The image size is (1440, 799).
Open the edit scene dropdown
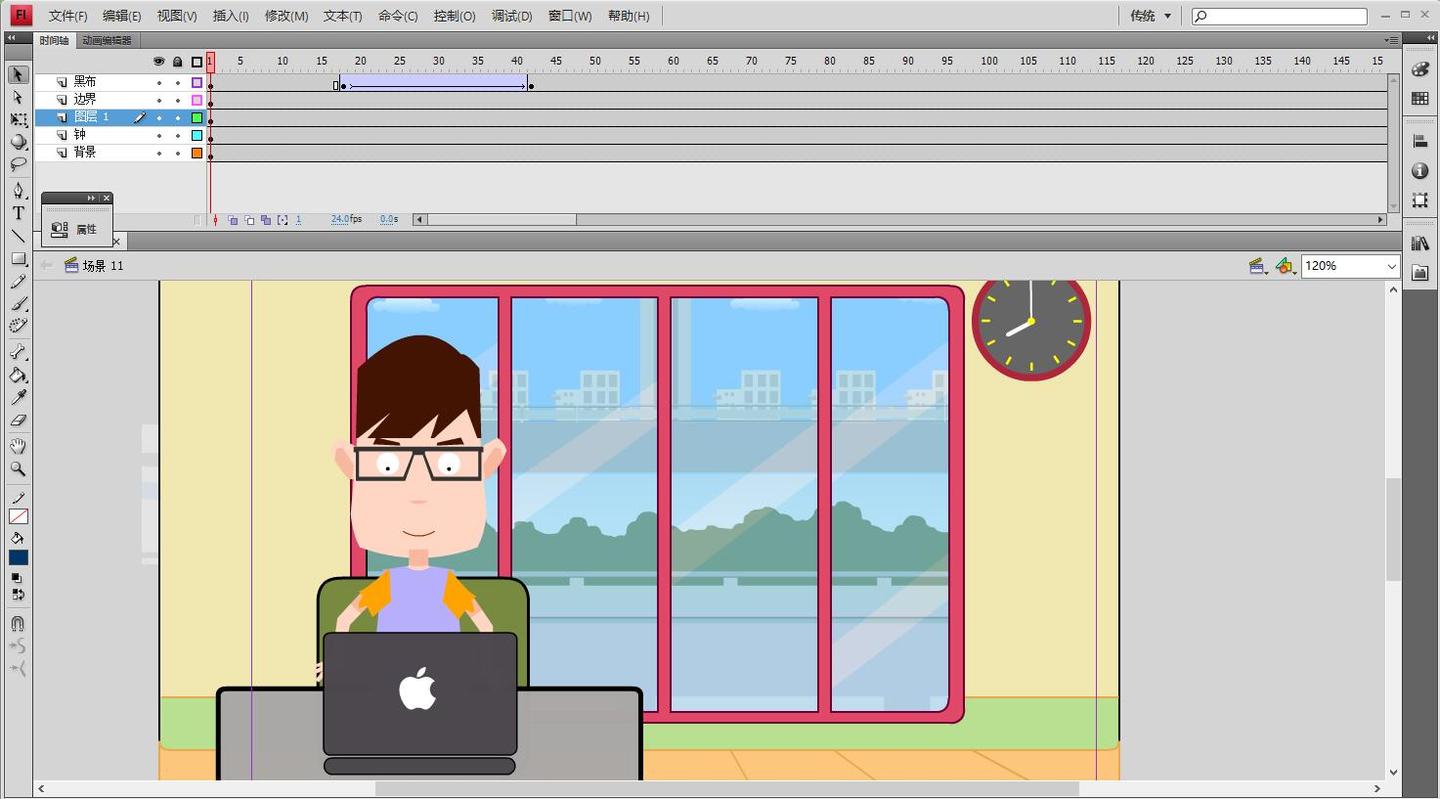(1258, 266)
